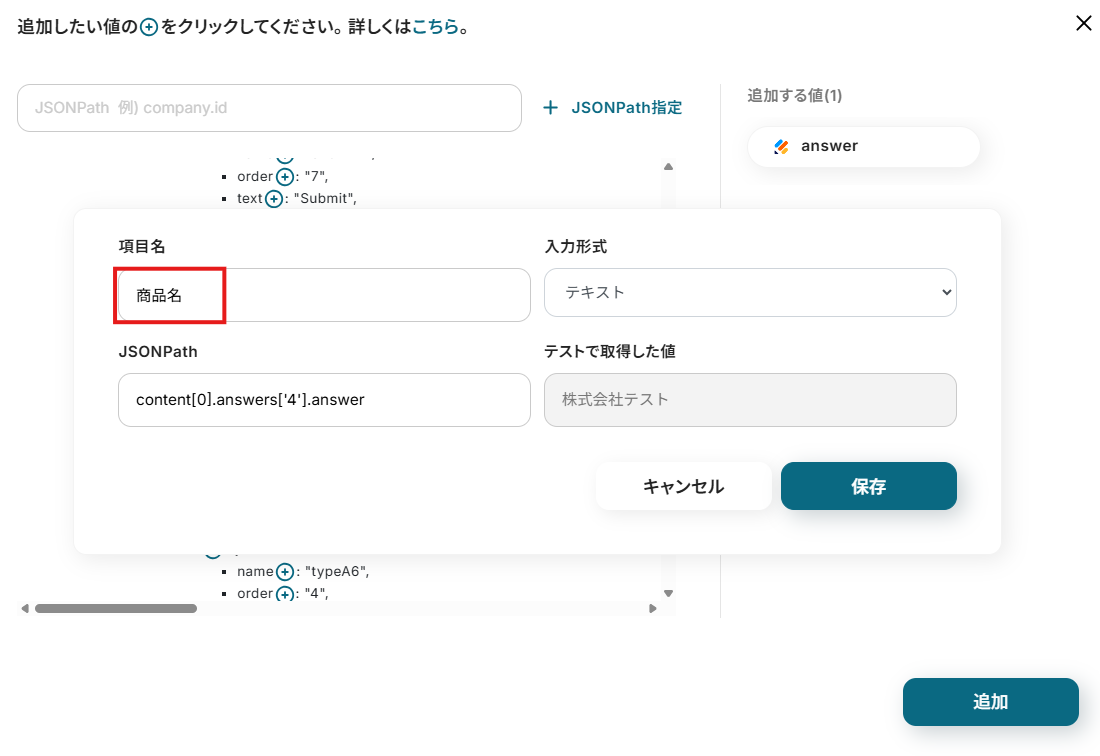The image size is (1100, 756).
Task: Click the キャンセル button
Action: tap(683, 486)
